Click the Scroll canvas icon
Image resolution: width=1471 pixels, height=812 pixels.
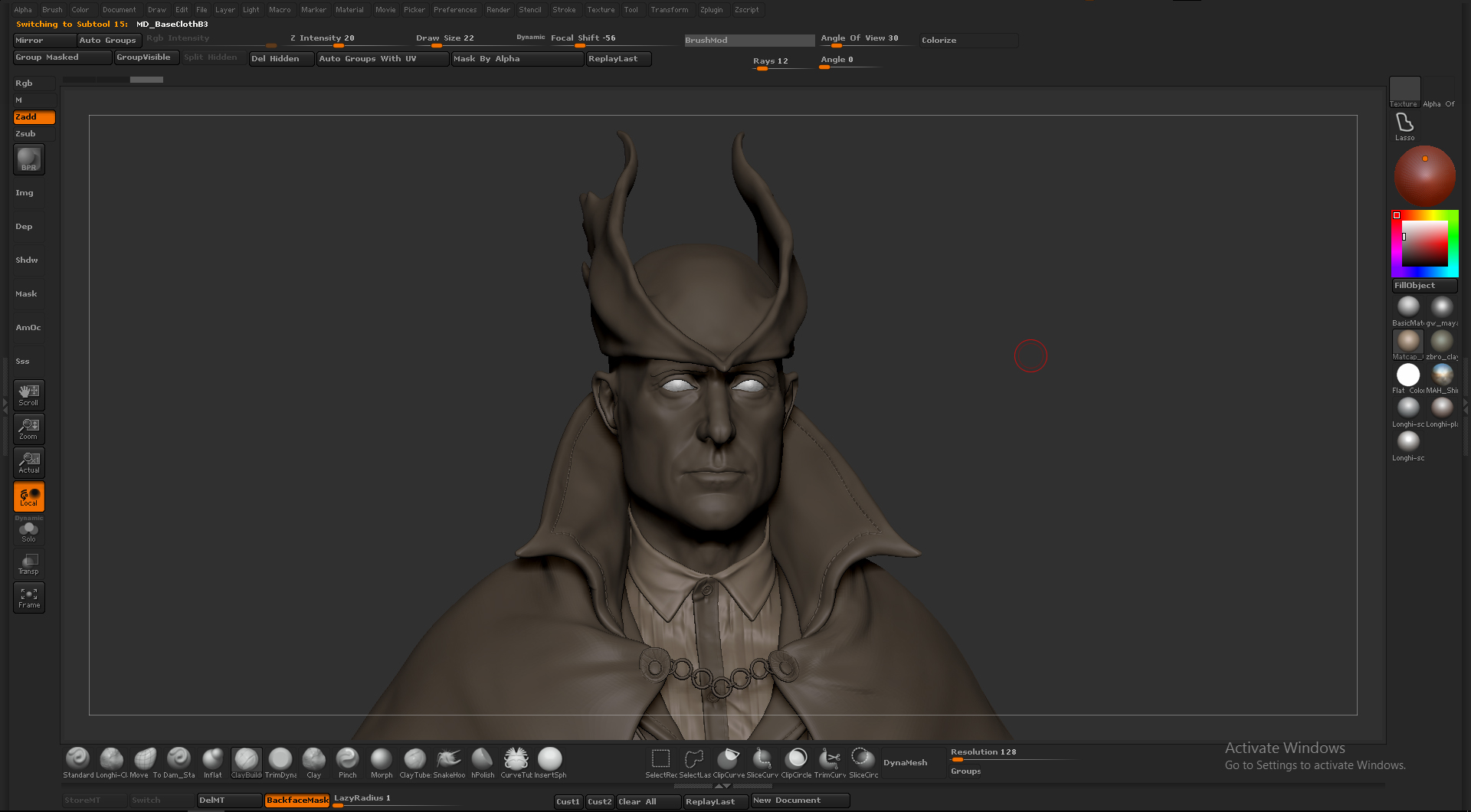(29, 395)
